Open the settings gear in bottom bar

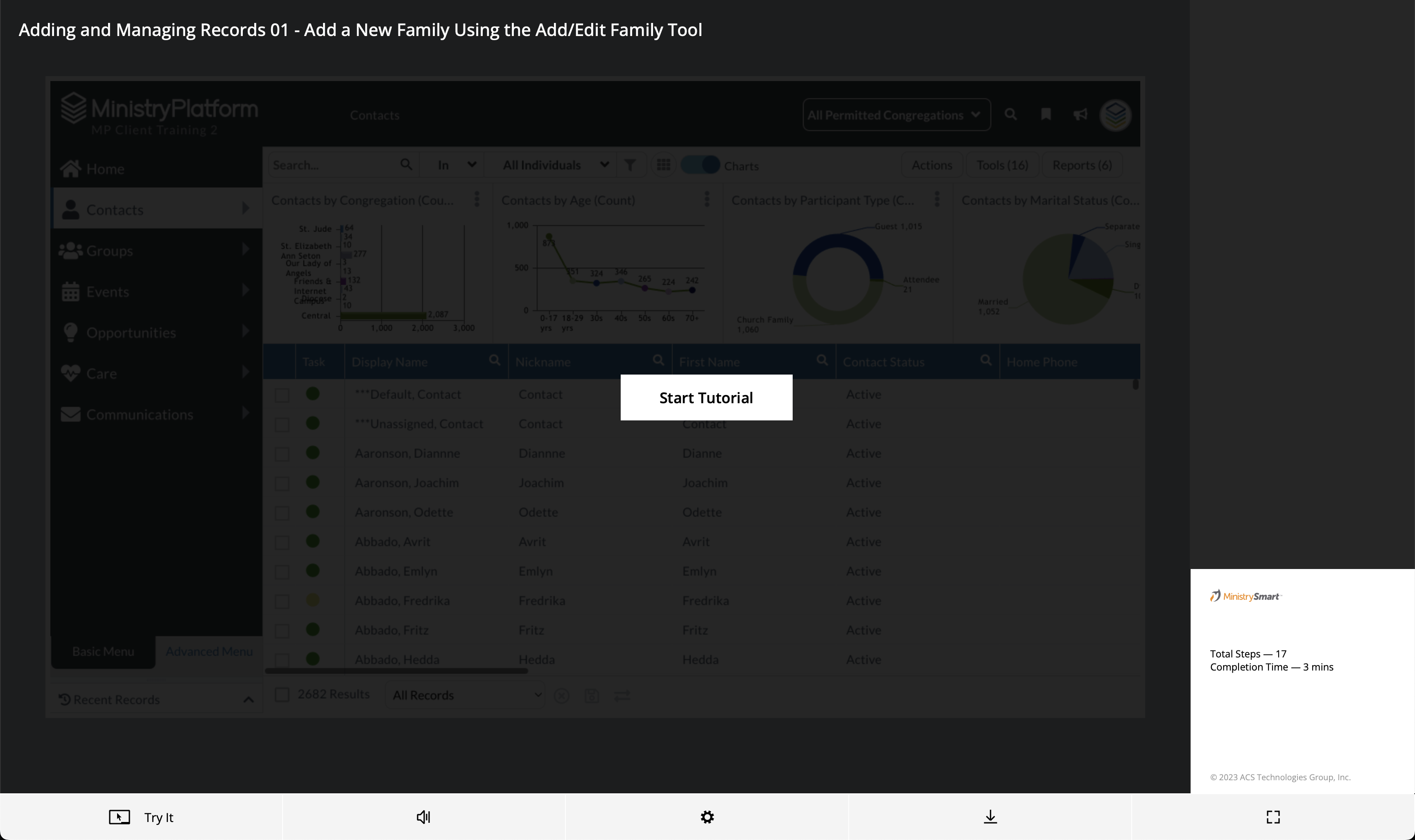coord(707,817)
